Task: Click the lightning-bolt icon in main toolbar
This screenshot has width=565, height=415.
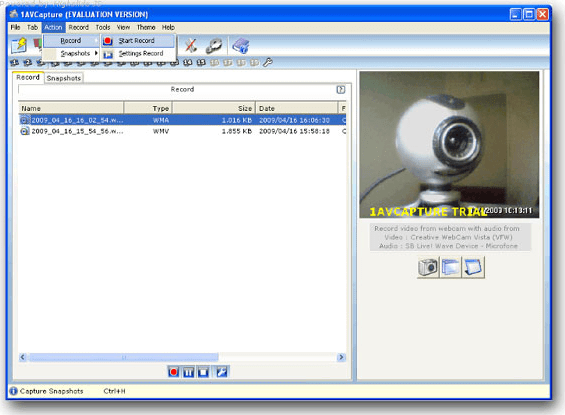Action: (x=19, y=45)
